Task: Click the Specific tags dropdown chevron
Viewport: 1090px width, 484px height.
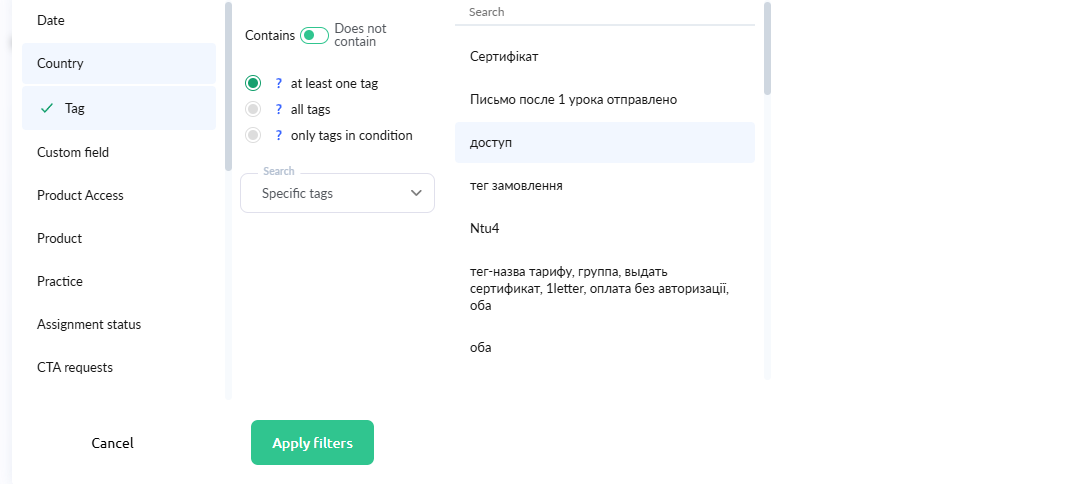Action: pos(416,193)
